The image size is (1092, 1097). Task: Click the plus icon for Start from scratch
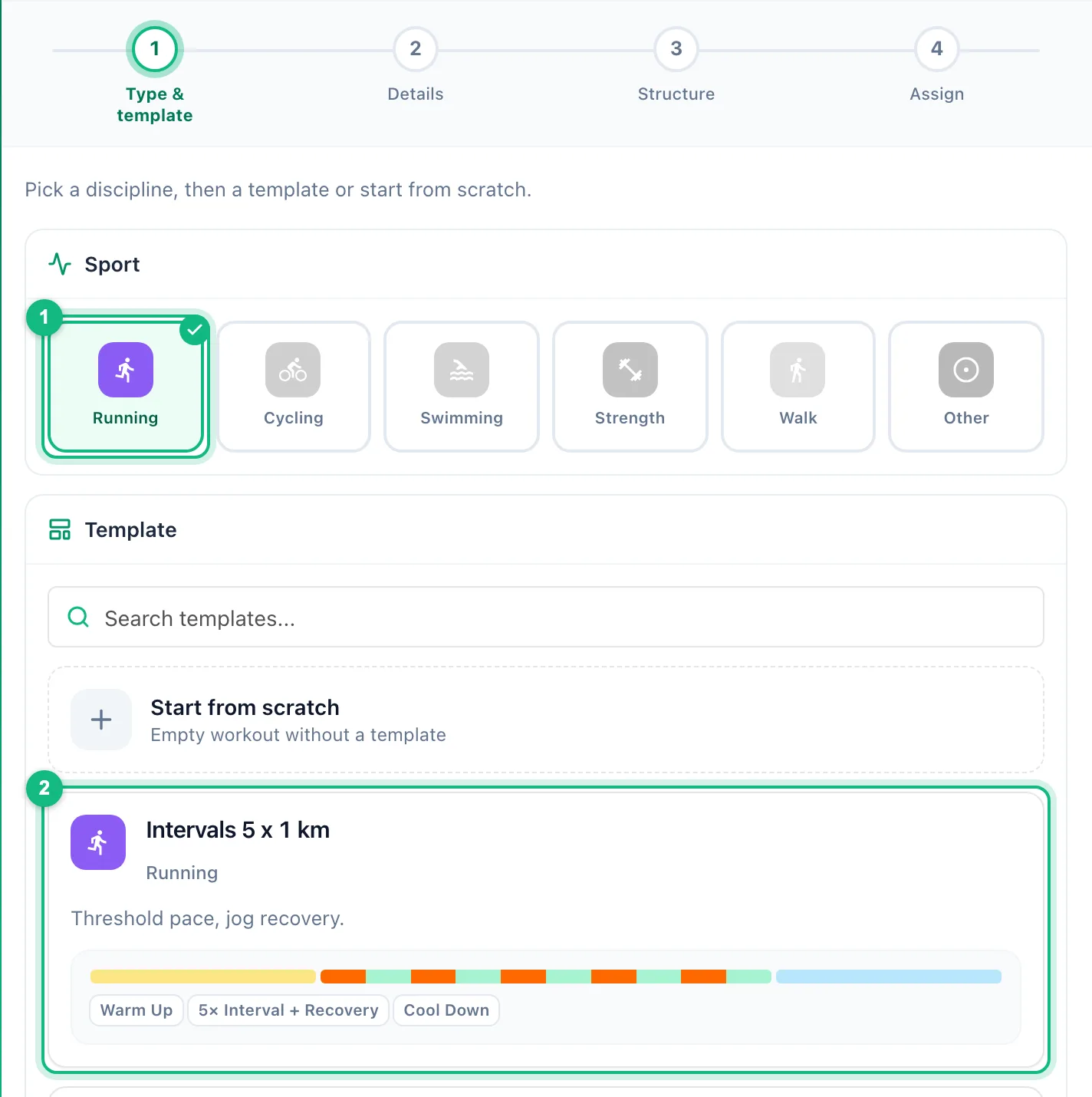point(101,720)
